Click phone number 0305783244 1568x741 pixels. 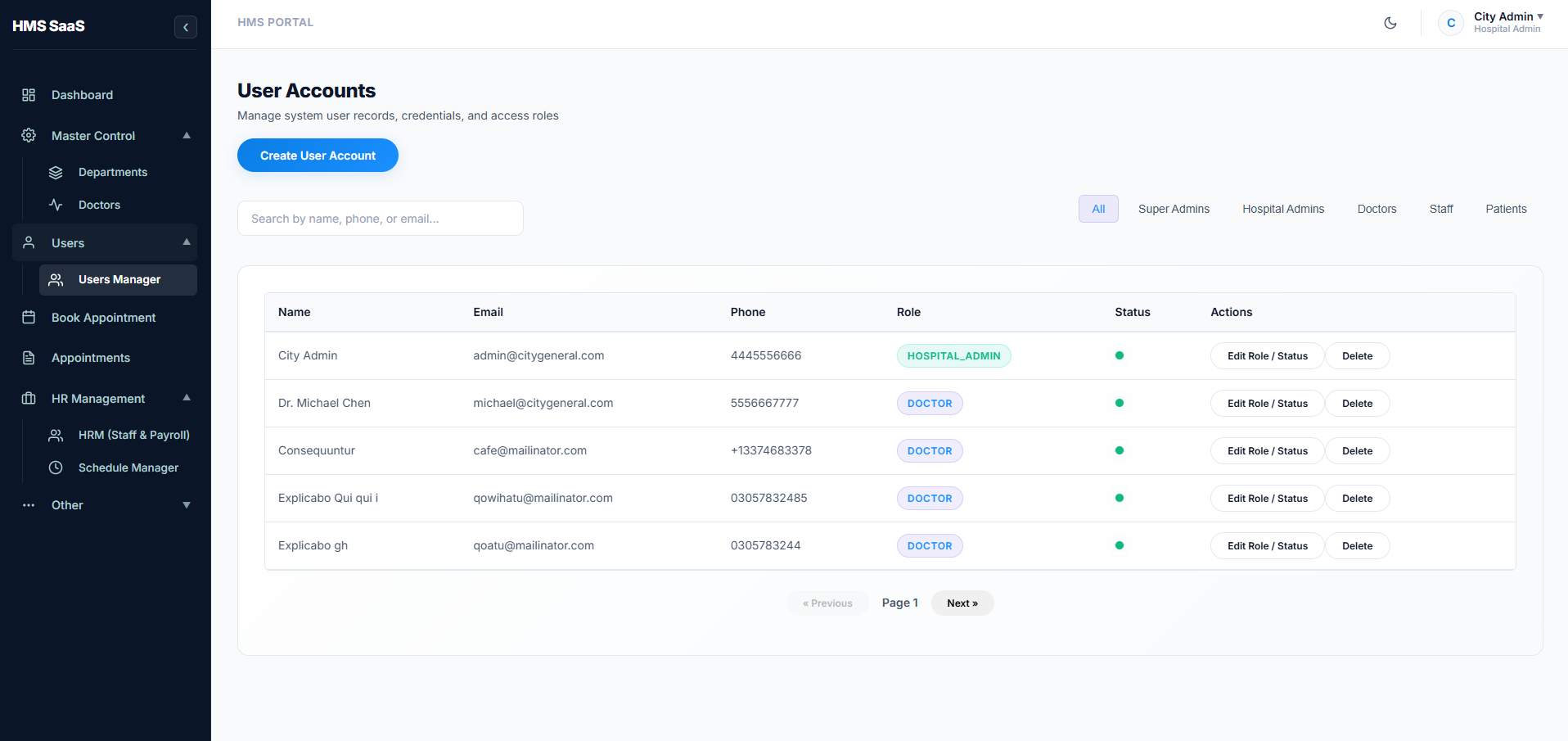(766, 545)
